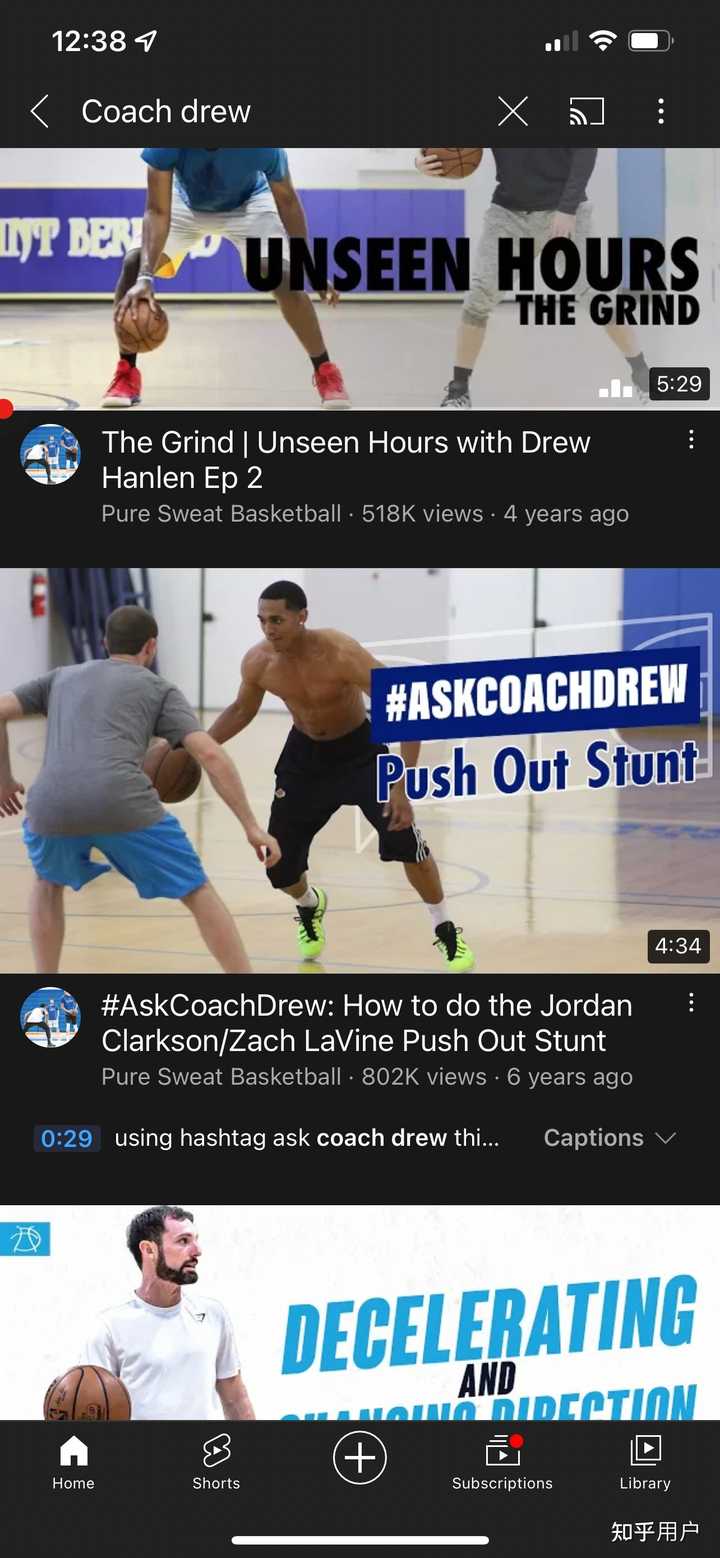The image size is (720, 1558).
Task: Open the Subscriptions tab
Action: coord(502,1463)
